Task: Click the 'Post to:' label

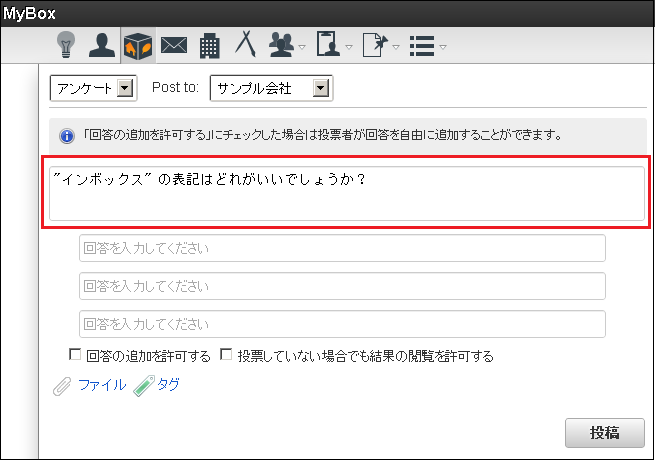Action: [x=175, y=87]
